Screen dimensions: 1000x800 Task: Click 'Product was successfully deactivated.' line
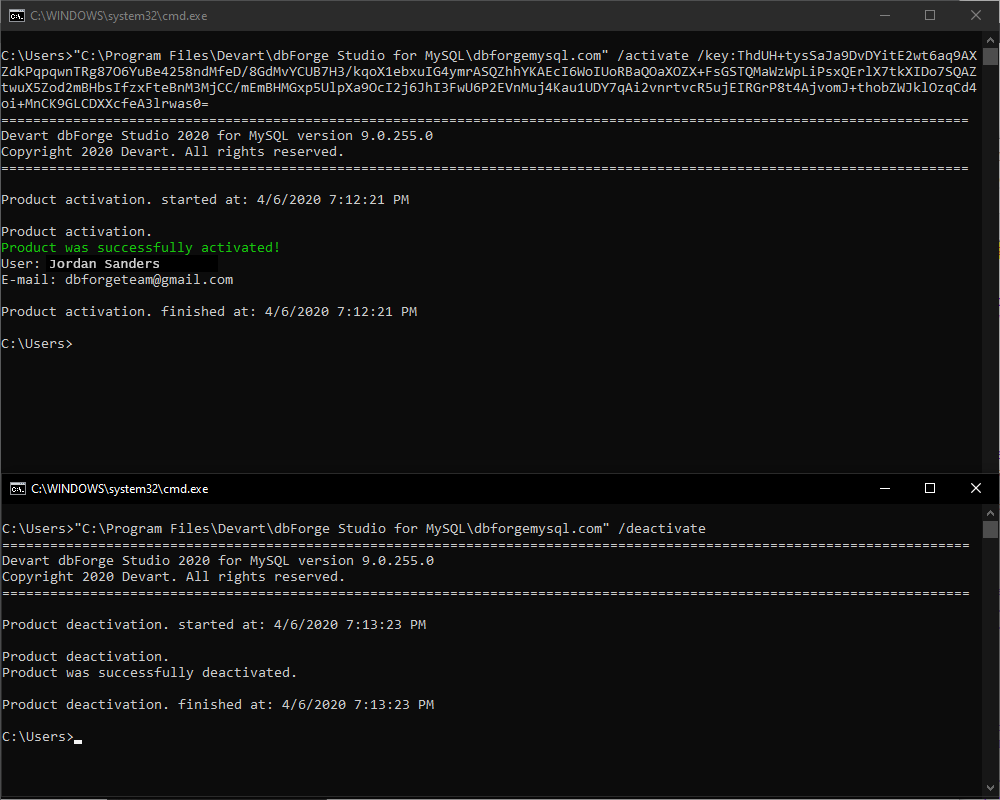pos(149,672)
